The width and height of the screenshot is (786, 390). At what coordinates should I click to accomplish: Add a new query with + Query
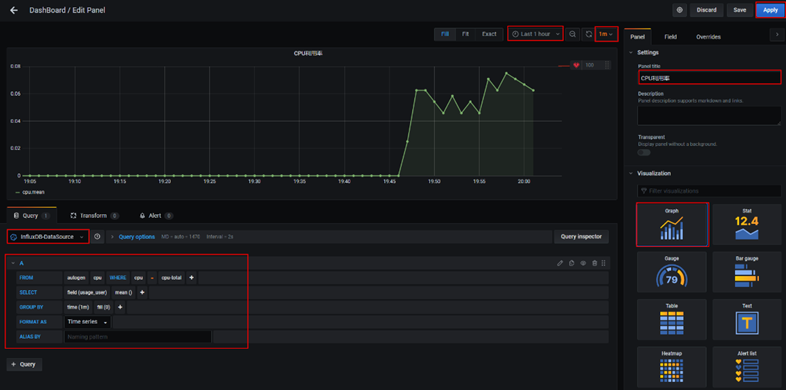click(24, 364)
